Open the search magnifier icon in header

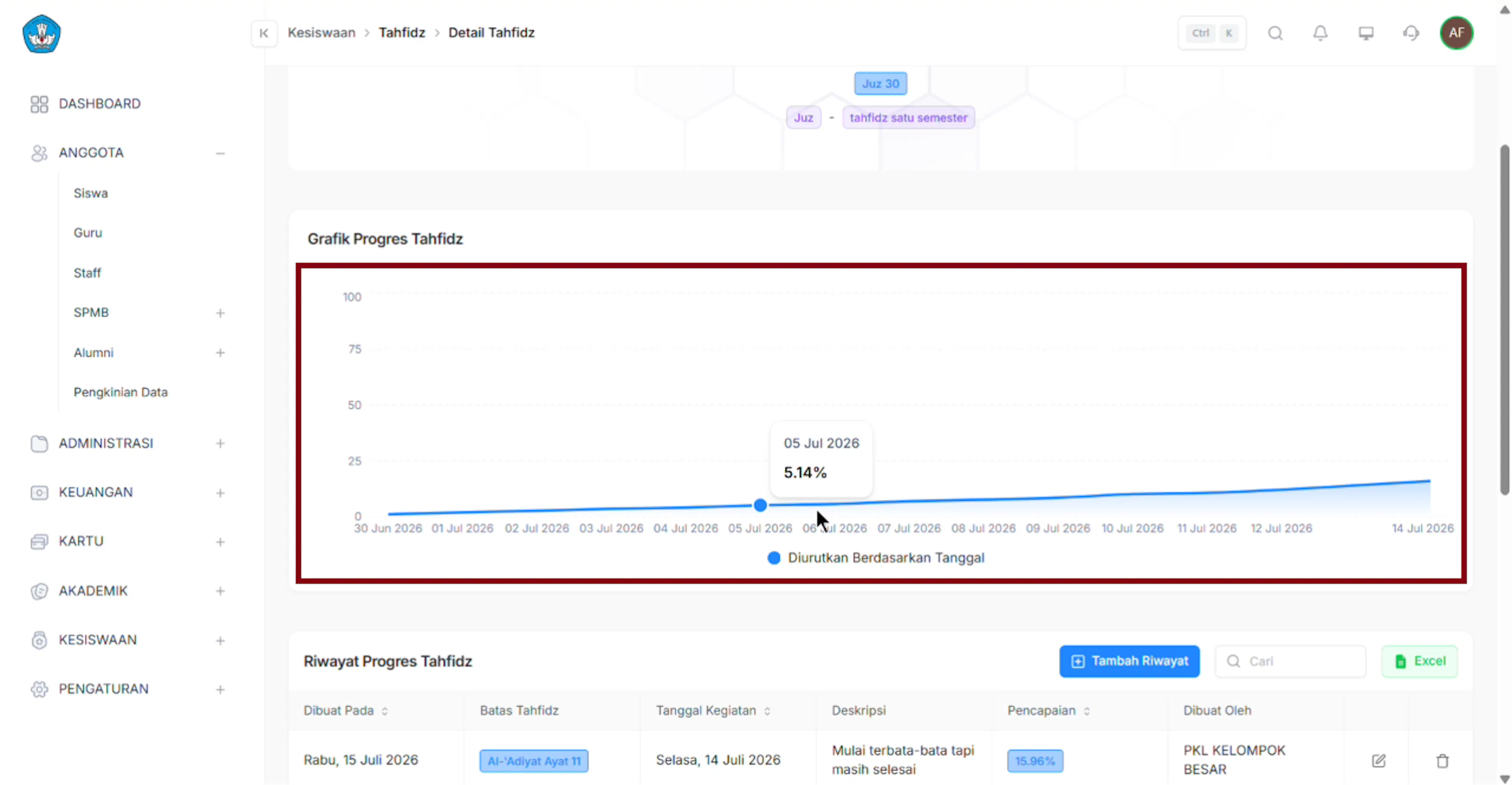(x=1275, y=33)
